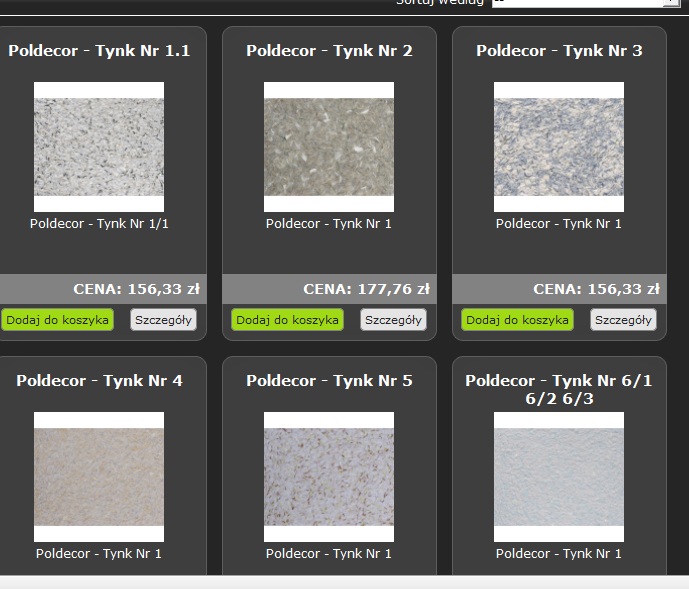Open the Tynk Nr 6/1 6/2 6/3 title

559,389
